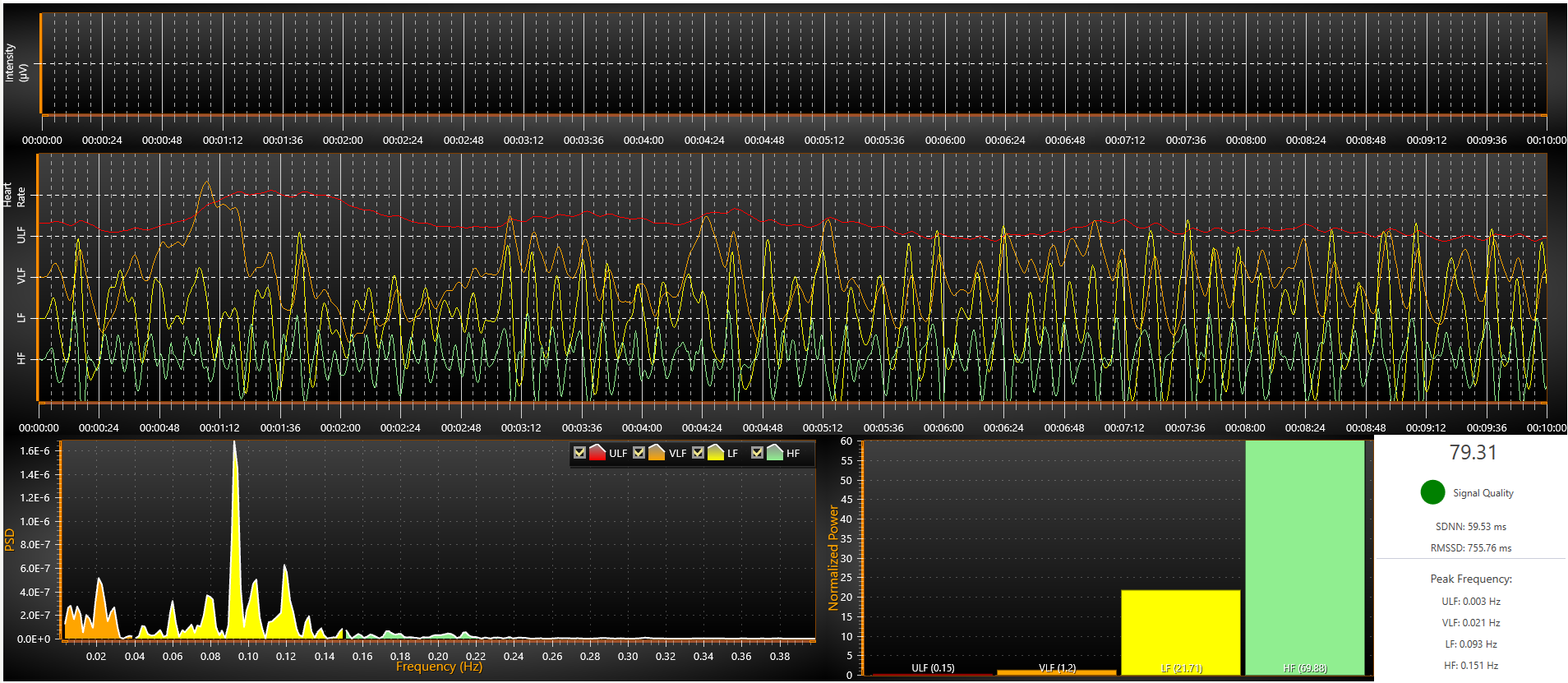1568x683 pixels.
Task: Select the green HF normalized power bar
Action: (x=1305, y=558)
